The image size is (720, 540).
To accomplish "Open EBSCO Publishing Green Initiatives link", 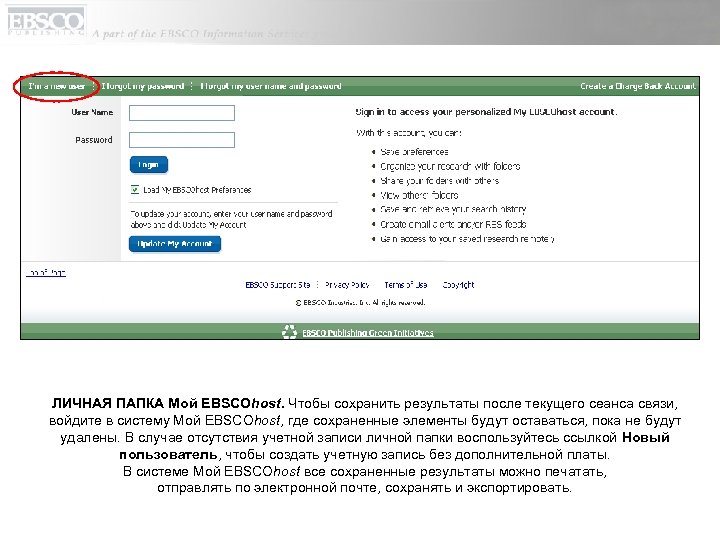I will point(367,332).
